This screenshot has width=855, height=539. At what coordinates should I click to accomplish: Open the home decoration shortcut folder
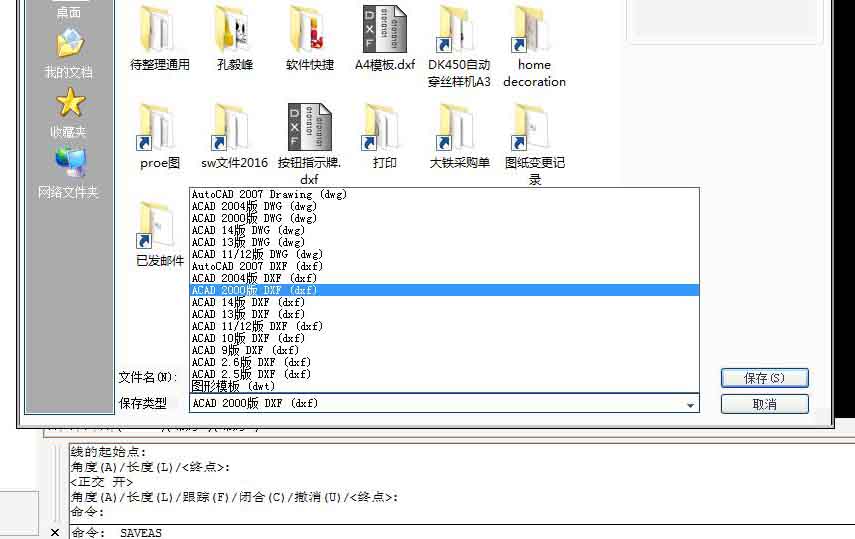(534, 32)
